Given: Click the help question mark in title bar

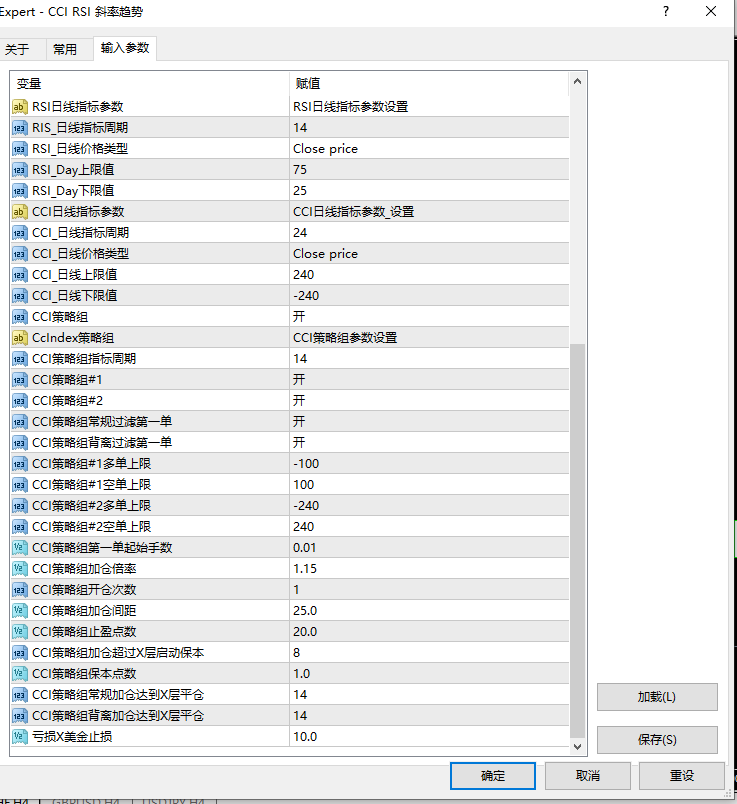Looking at the screenshot, I should tap(666, 11).
